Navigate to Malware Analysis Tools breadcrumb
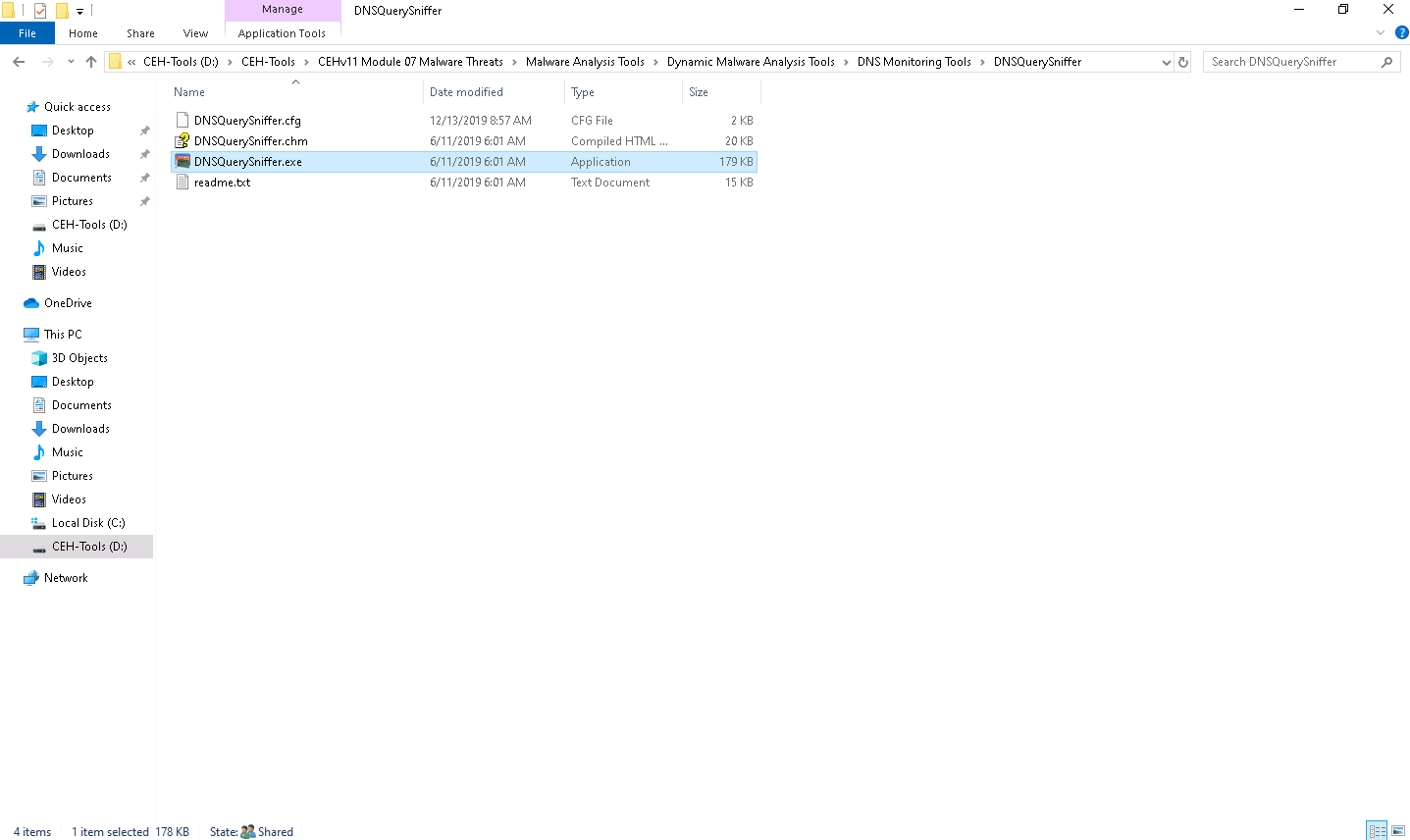Image resolution: width=1410 pixels, height=840 pixels. point(585,62)
